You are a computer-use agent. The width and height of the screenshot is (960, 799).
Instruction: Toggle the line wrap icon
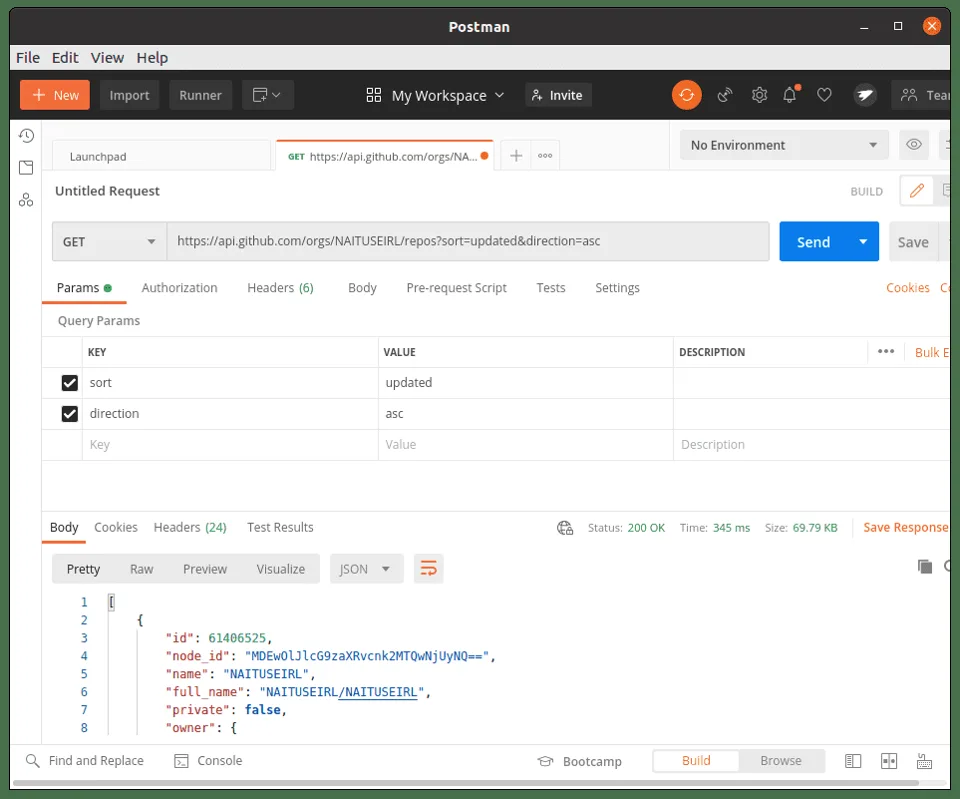(429, 569)
